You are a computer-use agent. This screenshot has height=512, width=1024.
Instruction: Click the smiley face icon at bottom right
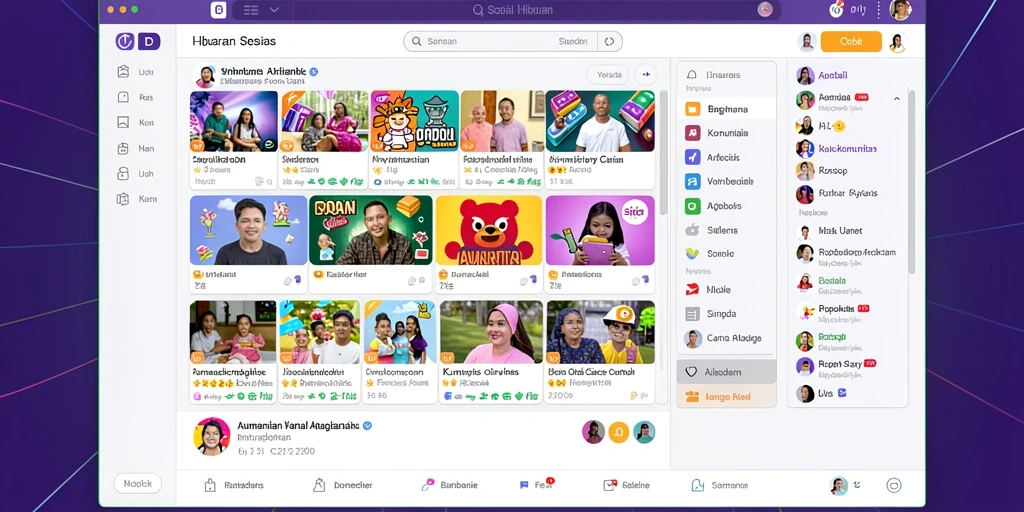894,485
